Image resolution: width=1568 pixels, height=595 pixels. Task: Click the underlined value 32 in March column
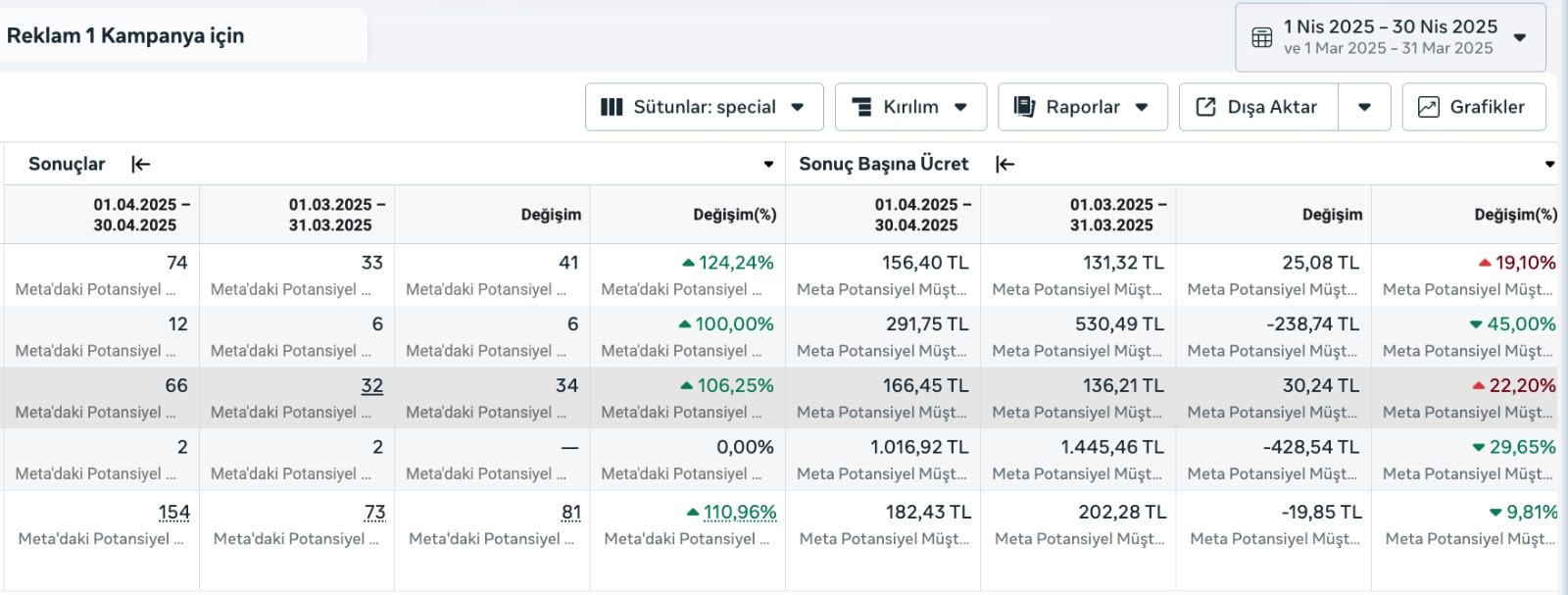coord(371,386)
